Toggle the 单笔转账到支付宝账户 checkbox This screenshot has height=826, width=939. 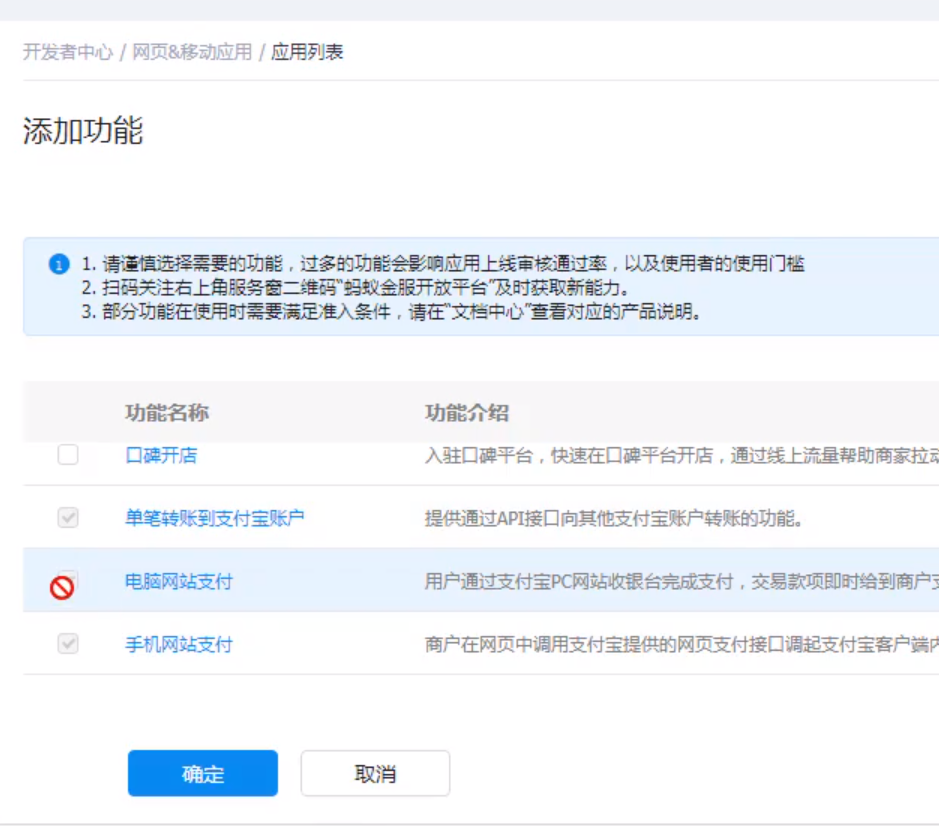point(67,518)
